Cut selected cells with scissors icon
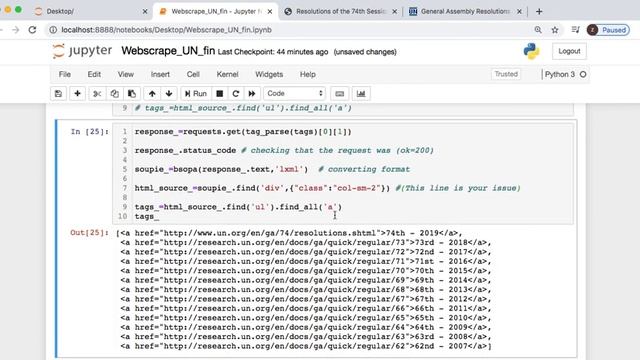This screenshot has height=360, width=640. 97,93
